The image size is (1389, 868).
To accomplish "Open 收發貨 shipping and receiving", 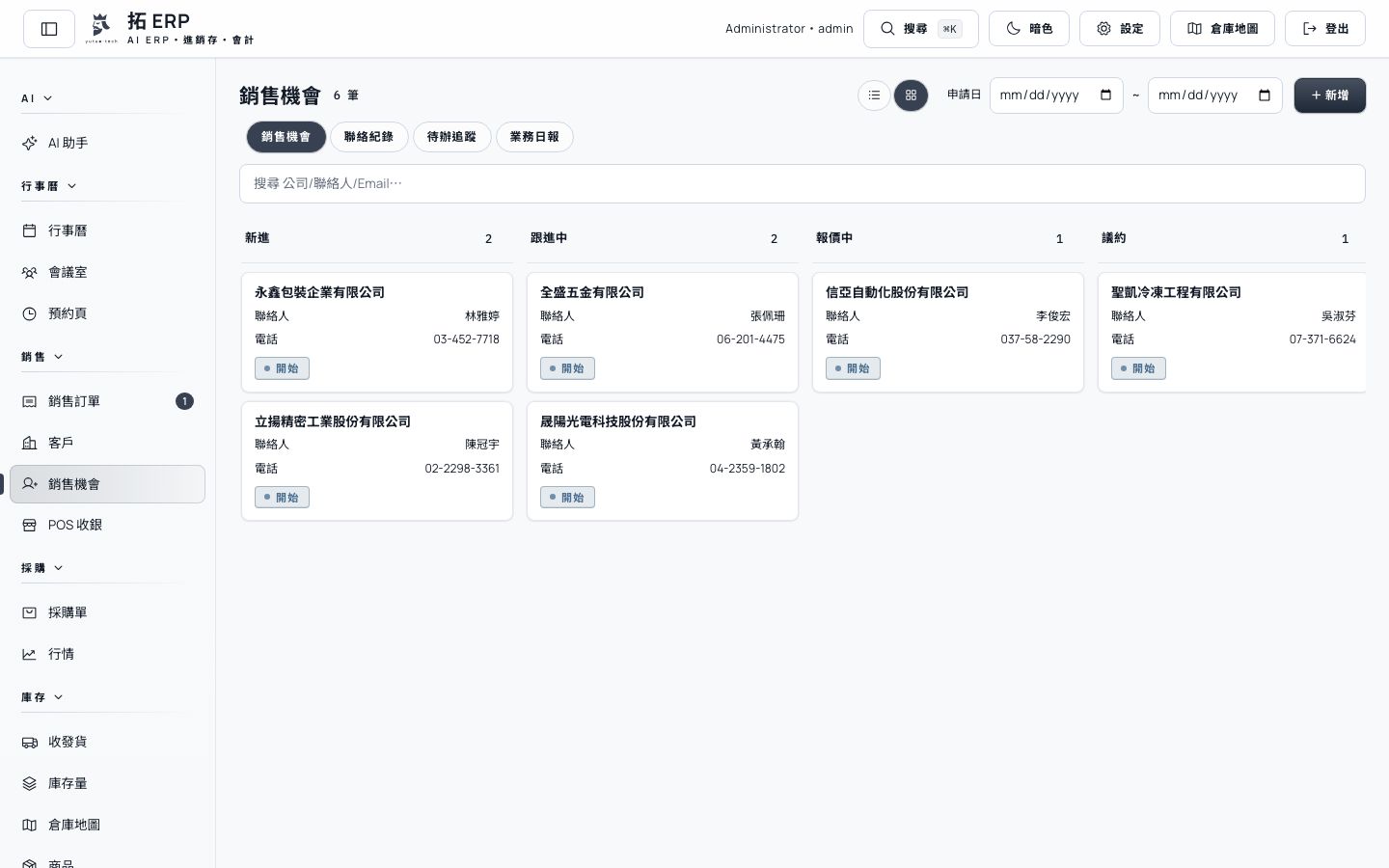I will pyautogui.click(x=107, y=742).
